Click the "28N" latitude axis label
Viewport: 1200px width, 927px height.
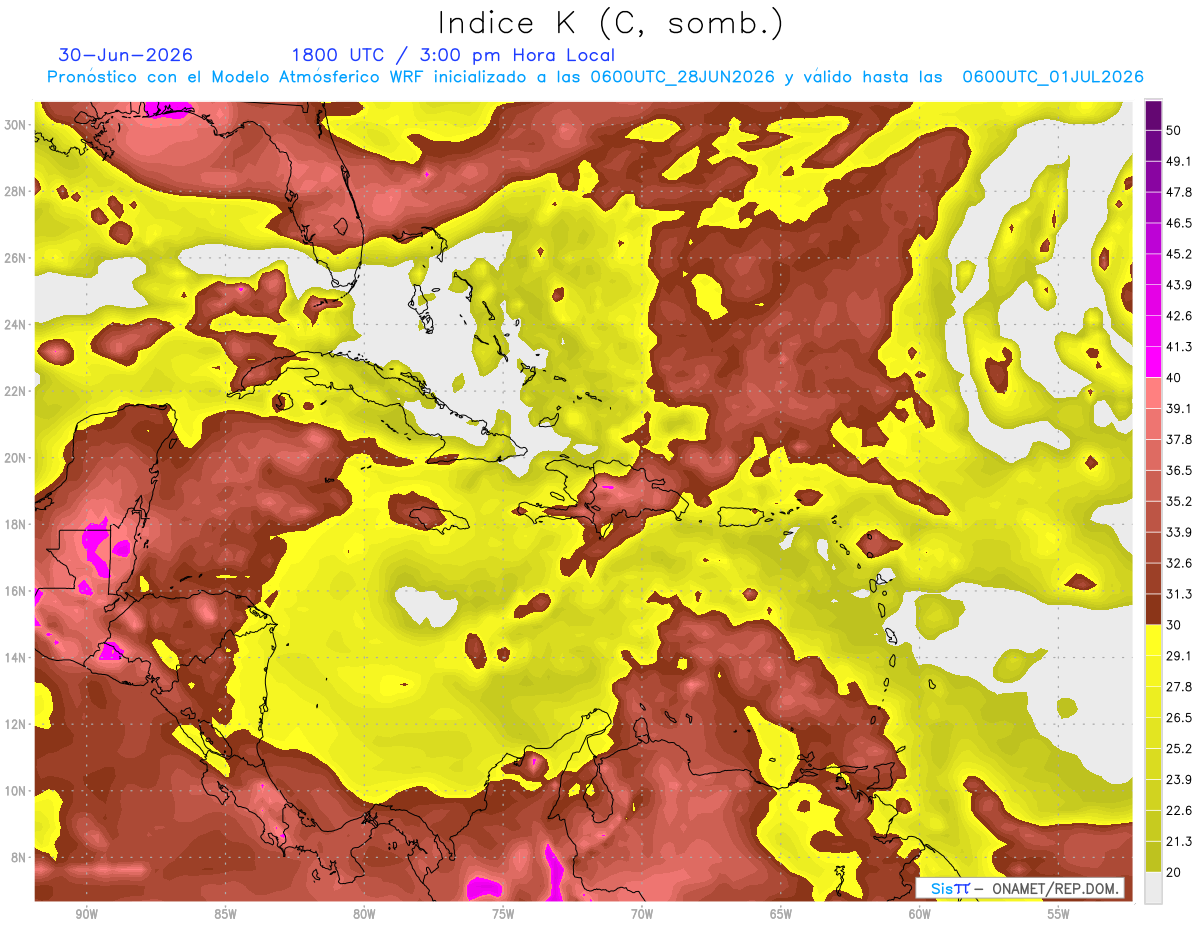[16, 191]
